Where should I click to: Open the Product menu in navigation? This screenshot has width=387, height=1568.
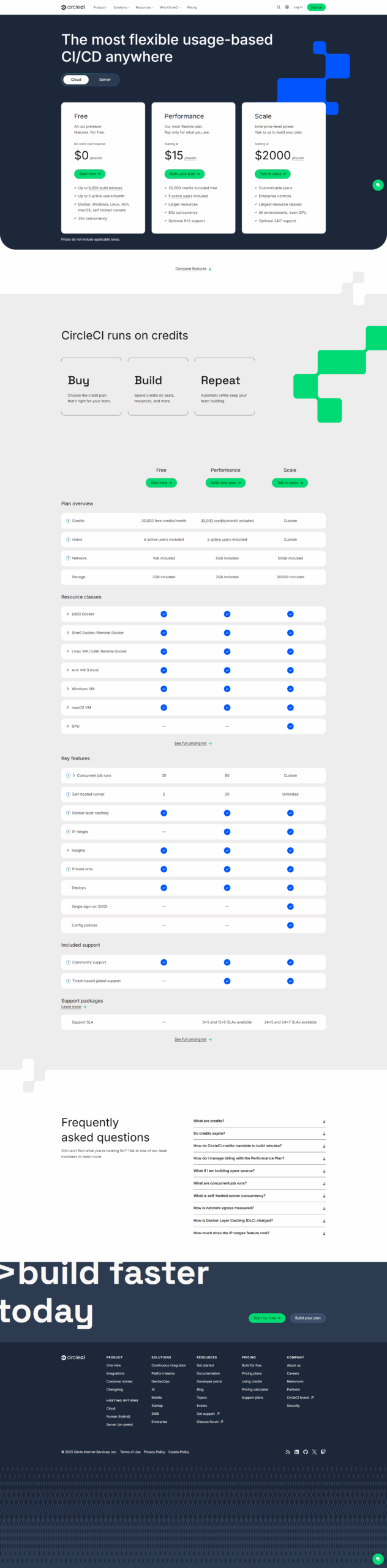100,7
